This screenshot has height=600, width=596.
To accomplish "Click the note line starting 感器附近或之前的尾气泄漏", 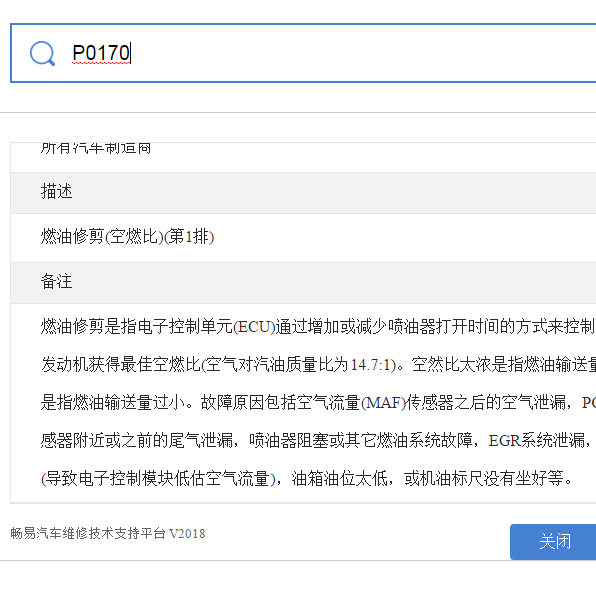I will [318, 440].
